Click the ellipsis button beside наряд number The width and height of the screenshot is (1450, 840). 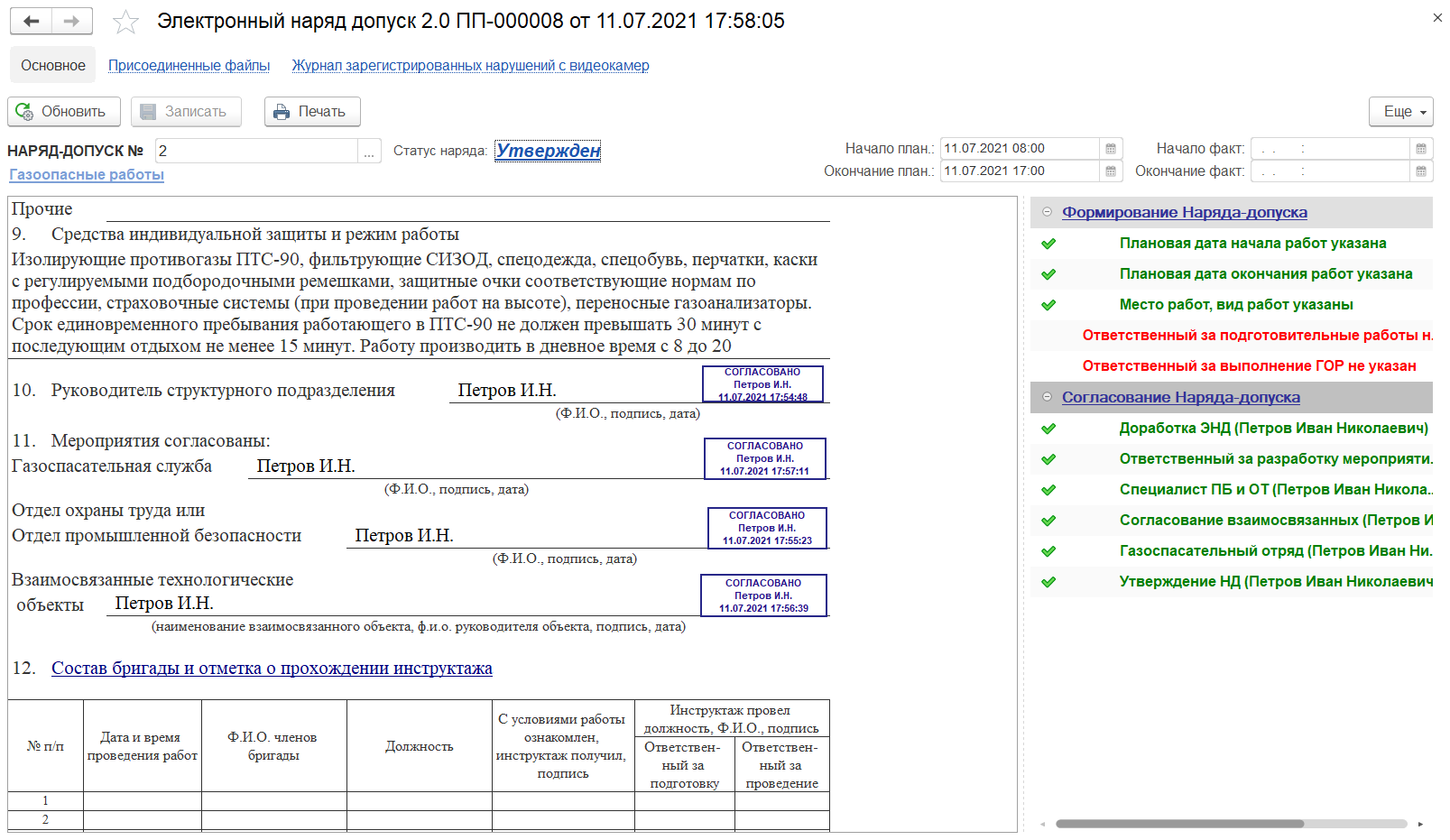click(x=369, y=152)
